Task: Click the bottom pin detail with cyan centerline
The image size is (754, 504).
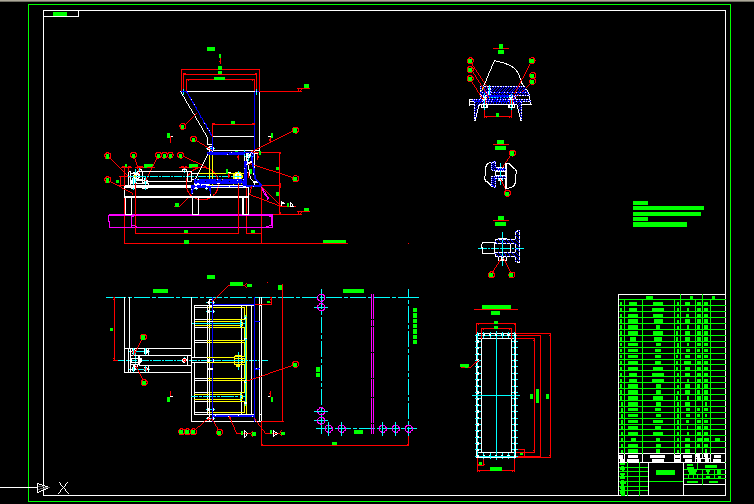Action: point(500,246)
